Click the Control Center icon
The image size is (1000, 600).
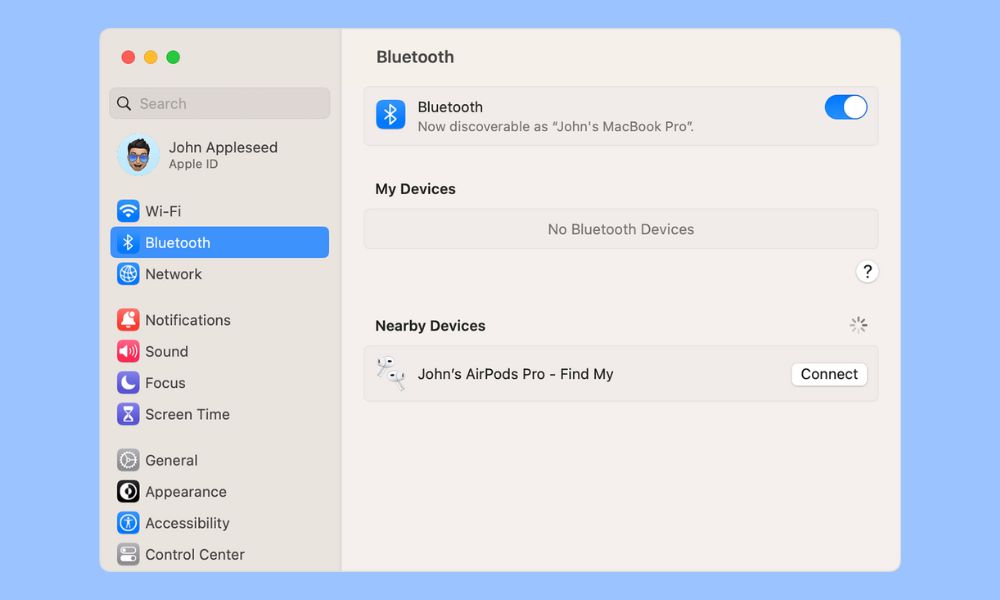(128, 555)
